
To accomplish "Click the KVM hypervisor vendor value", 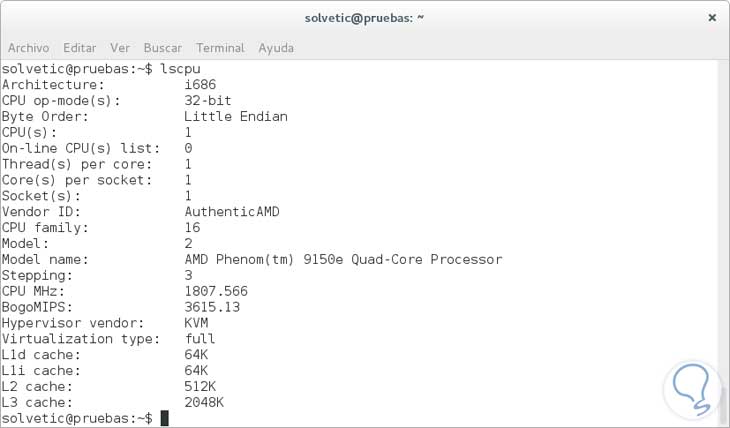I will (196, 323).
